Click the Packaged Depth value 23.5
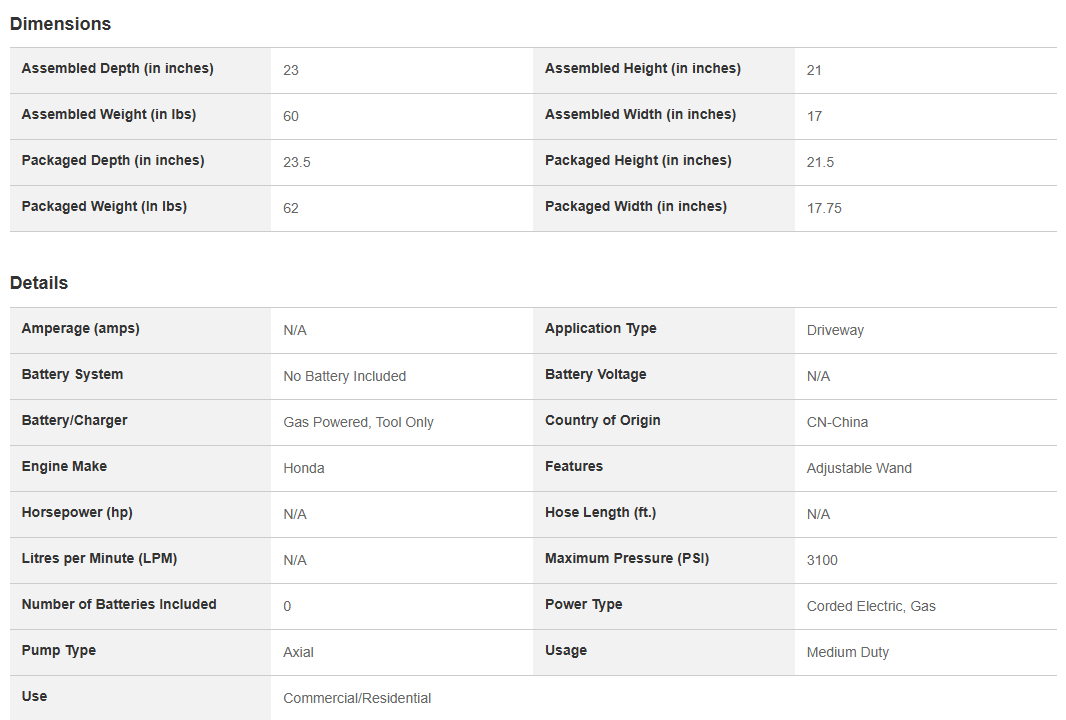The image size is (1066, 720). tap(297, 162)
